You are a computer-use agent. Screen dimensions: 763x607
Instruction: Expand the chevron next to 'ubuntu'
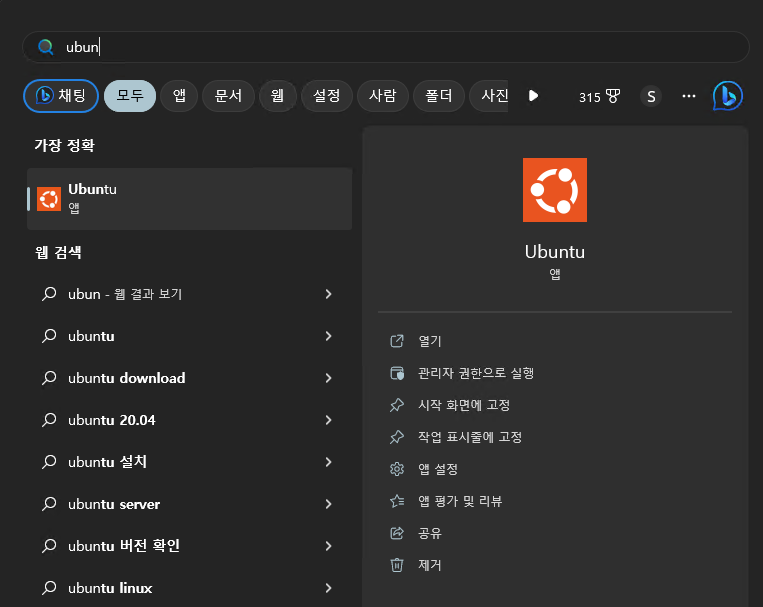coord(328,336)
